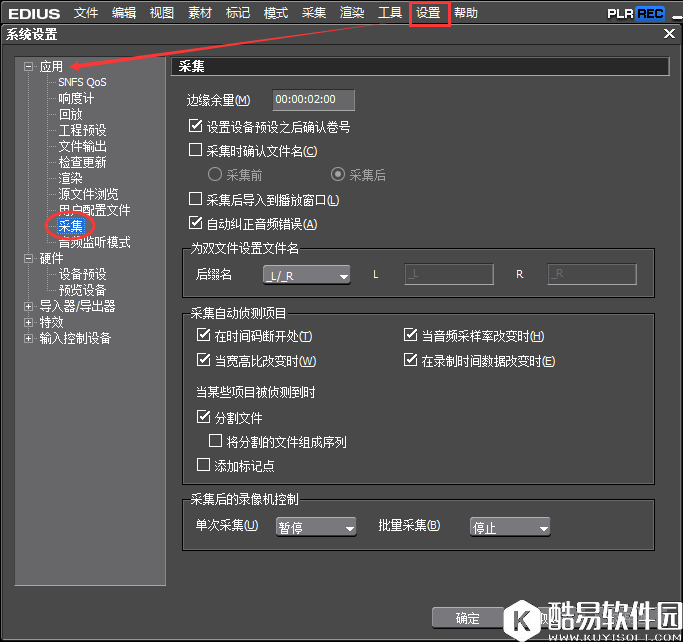Toggle 自动纠正音频错误 checkbox
This screenshot has height=642, width=683.
point(195,223)
